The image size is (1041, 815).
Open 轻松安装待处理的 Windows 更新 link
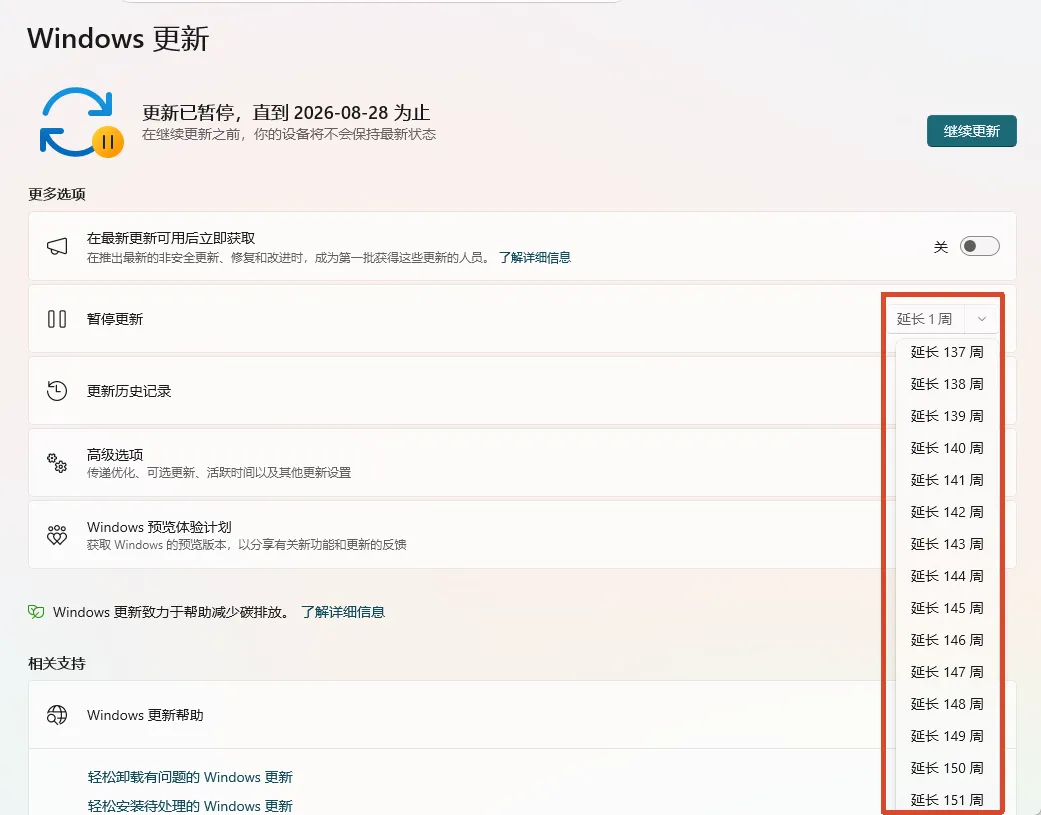[190, 806]
